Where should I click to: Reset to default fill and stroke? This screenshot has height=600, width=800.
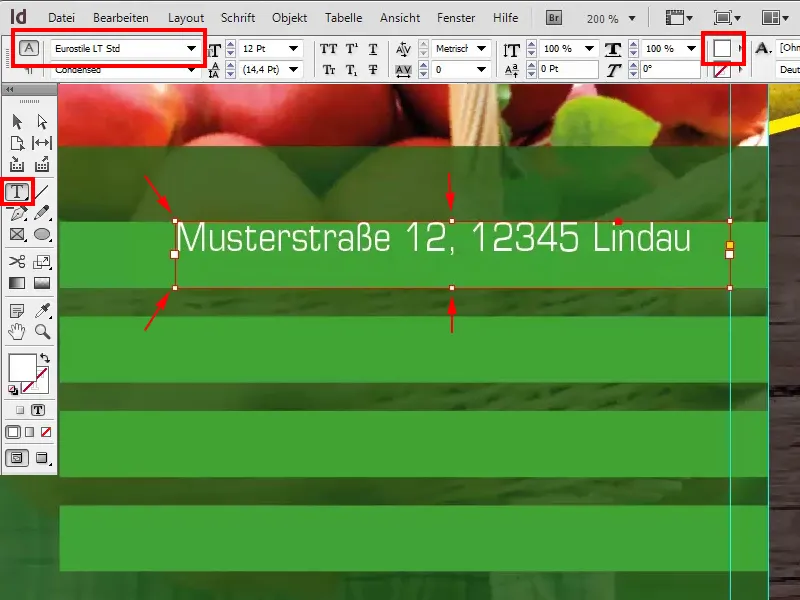coord(13,390)
